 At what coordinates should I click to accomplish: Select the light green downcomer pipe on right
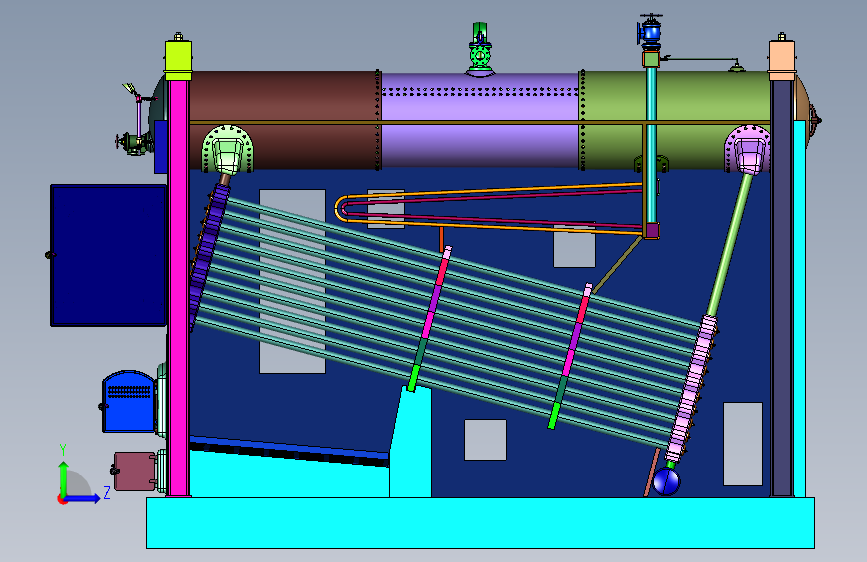pos(731,244)
